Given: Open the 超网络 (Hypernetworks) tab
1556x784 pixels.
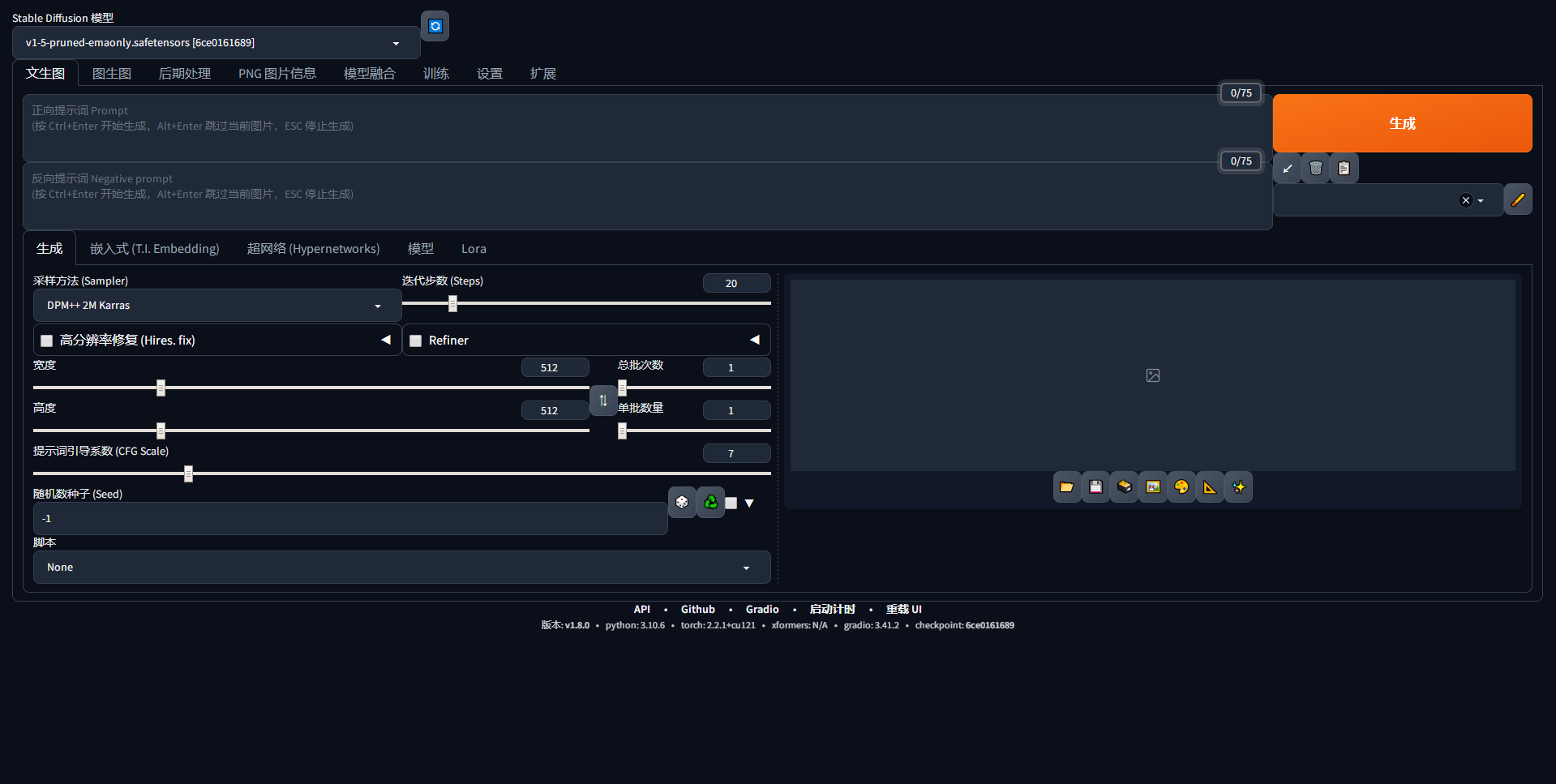Looking at the screenshot, I should (313, 249).
